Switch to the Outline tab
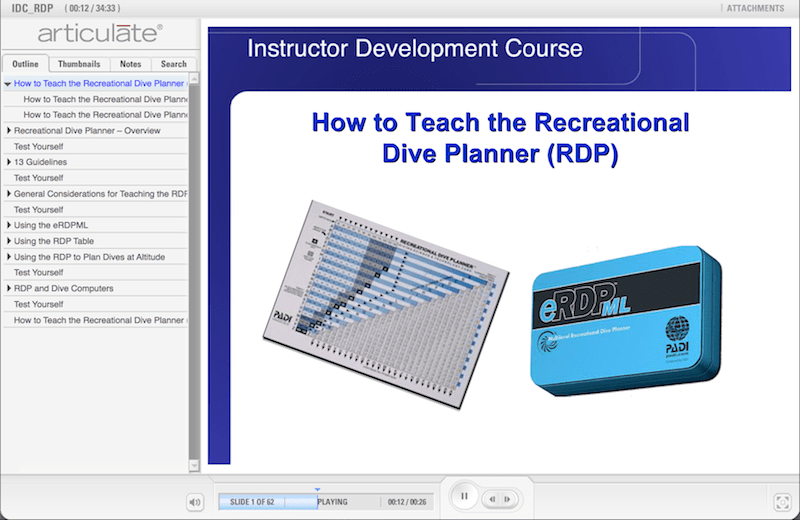Image resolution: width=800 pixels, height=520 pixels. [26, 64]
